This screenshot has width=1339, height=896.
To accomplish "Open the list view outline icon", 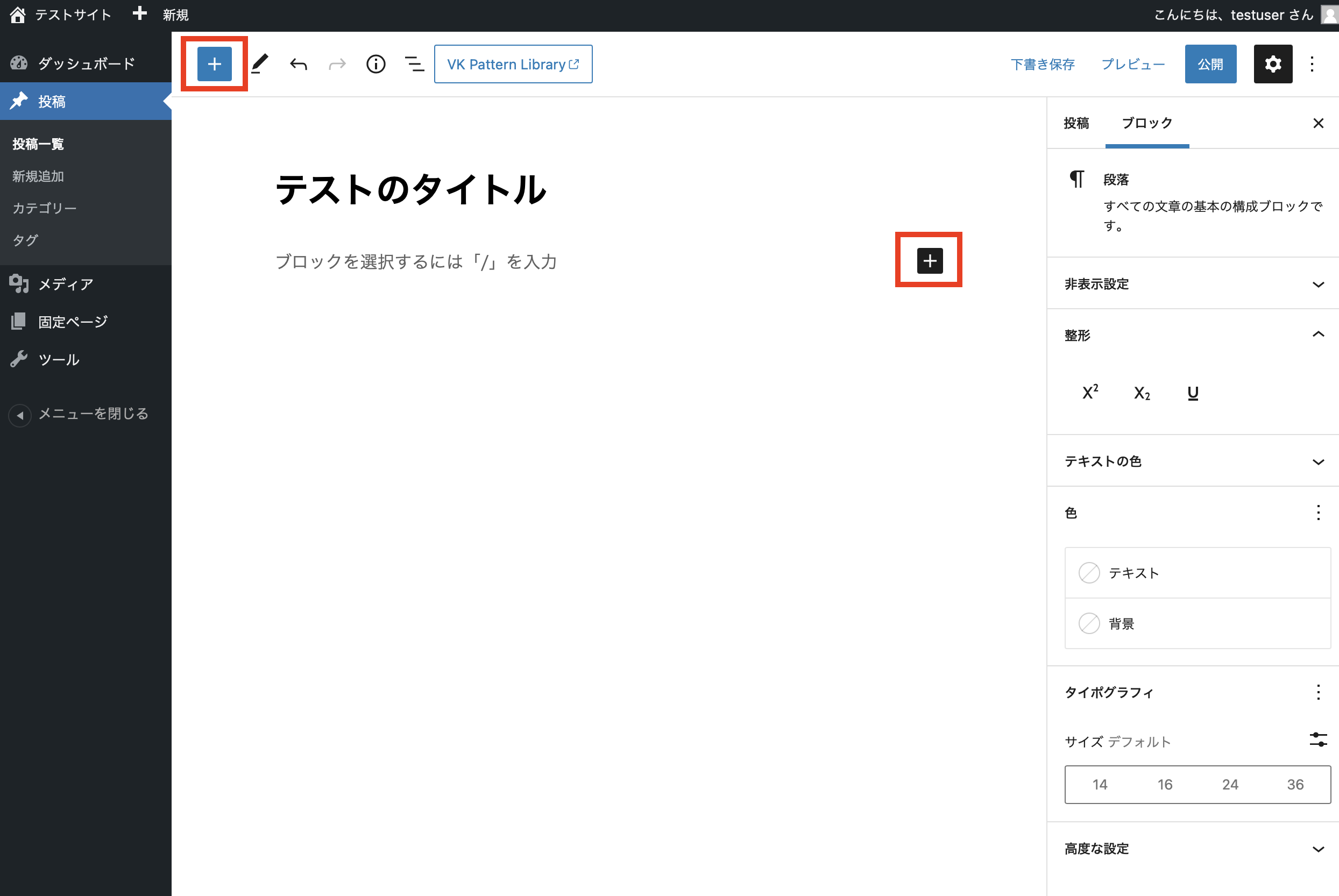I will tap(414, 64).
